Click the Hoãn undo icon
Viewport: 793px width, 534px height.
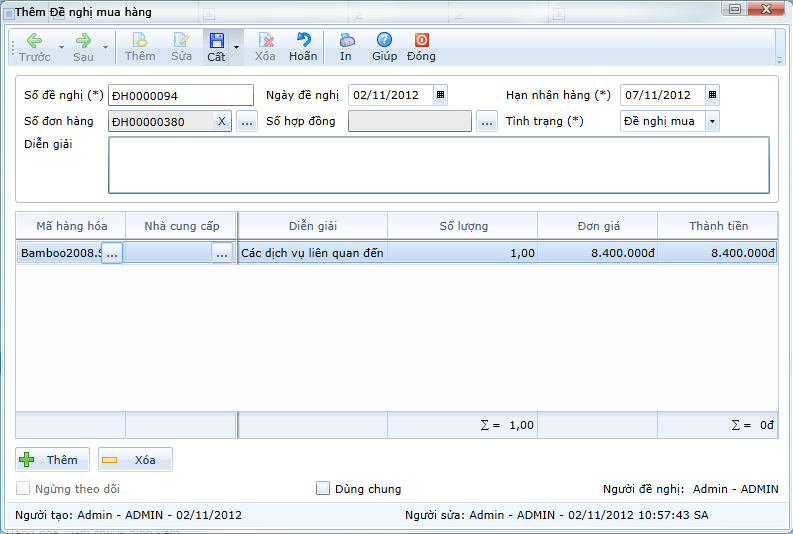click(303, 41)
